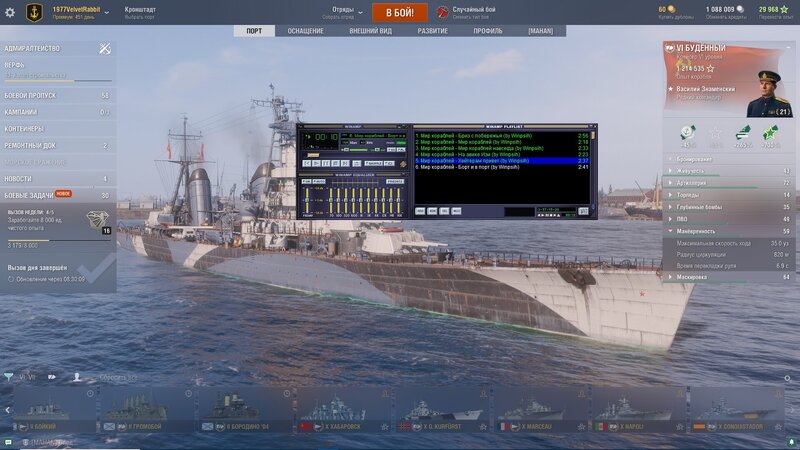The height and width of the screenshot is (450, 800).
Task: Select Хабаровск ship card in carousel
Action: (344, 411)
